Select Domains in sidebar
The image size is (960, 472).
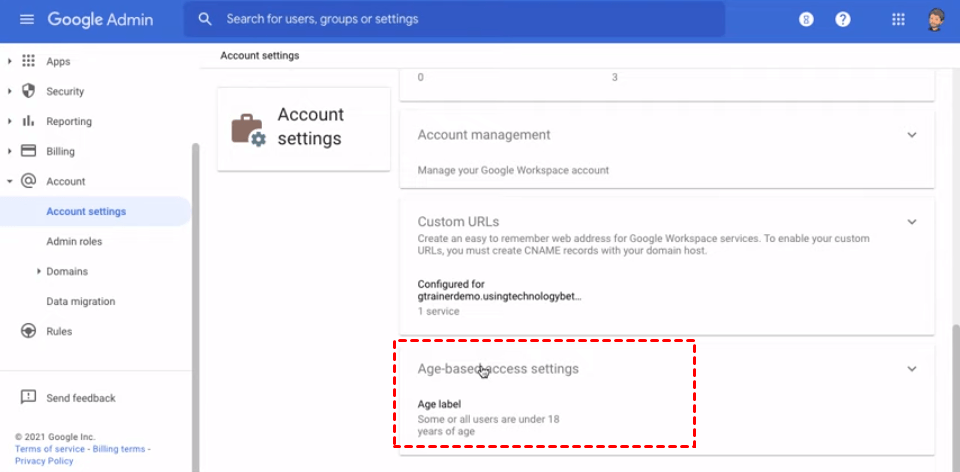67,271
